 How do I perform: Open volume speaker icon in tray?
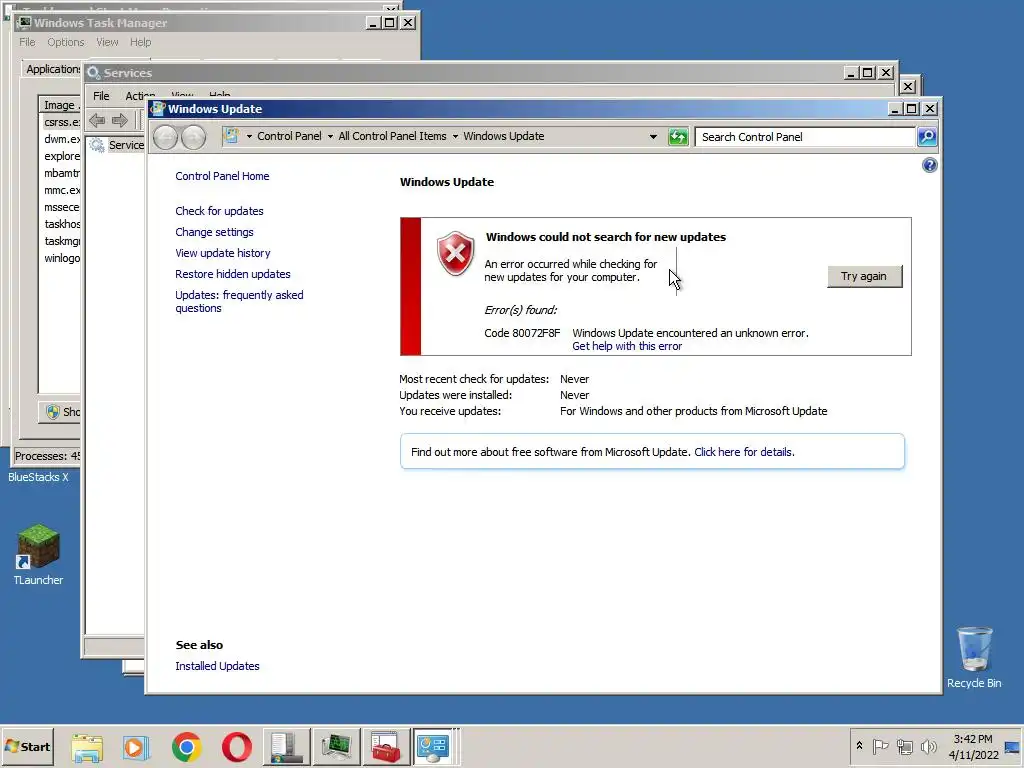click(929, 746)
